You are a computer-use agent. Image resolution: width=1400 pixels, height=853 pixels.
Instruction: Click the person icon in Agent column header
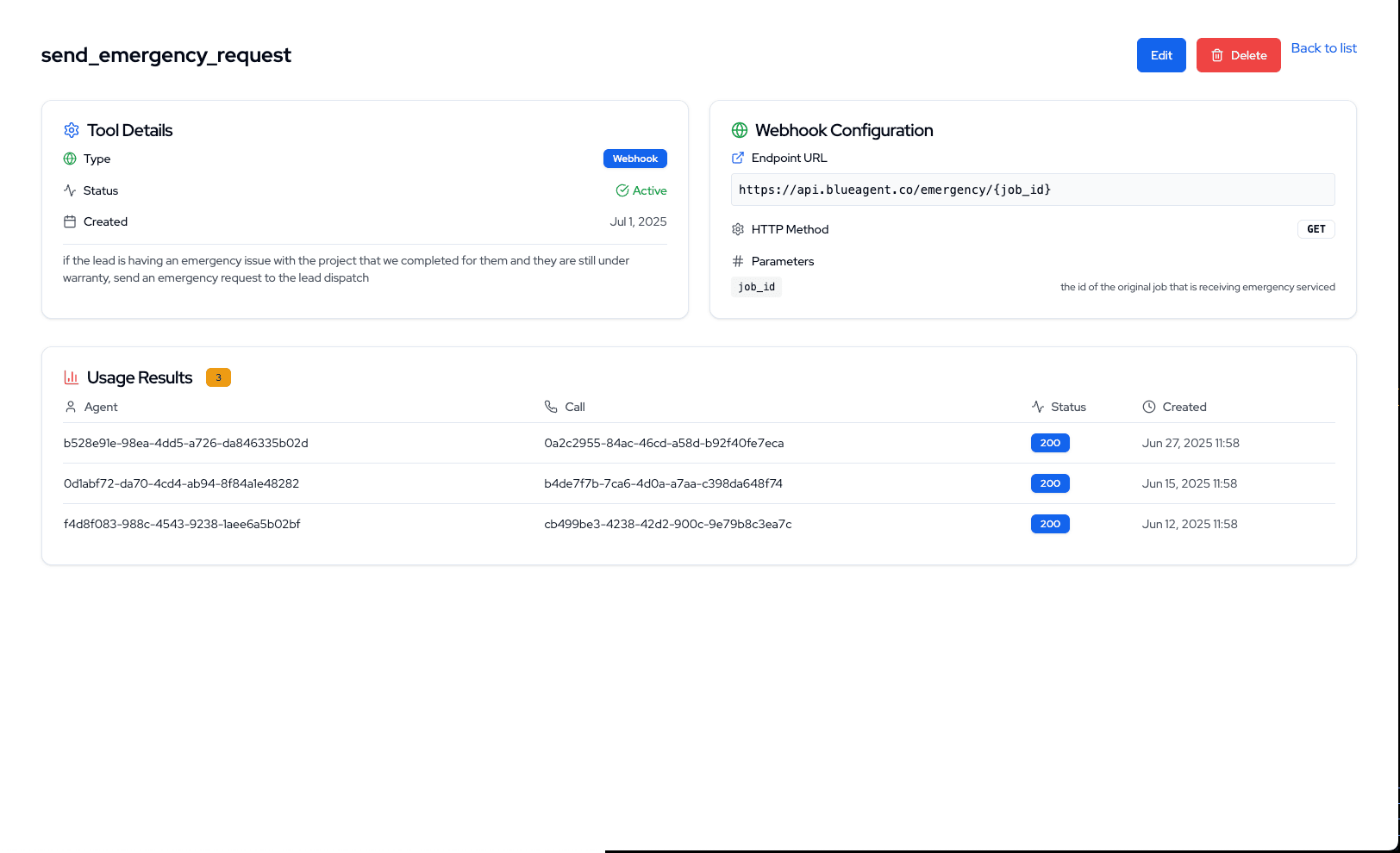[x=71, y=407]
